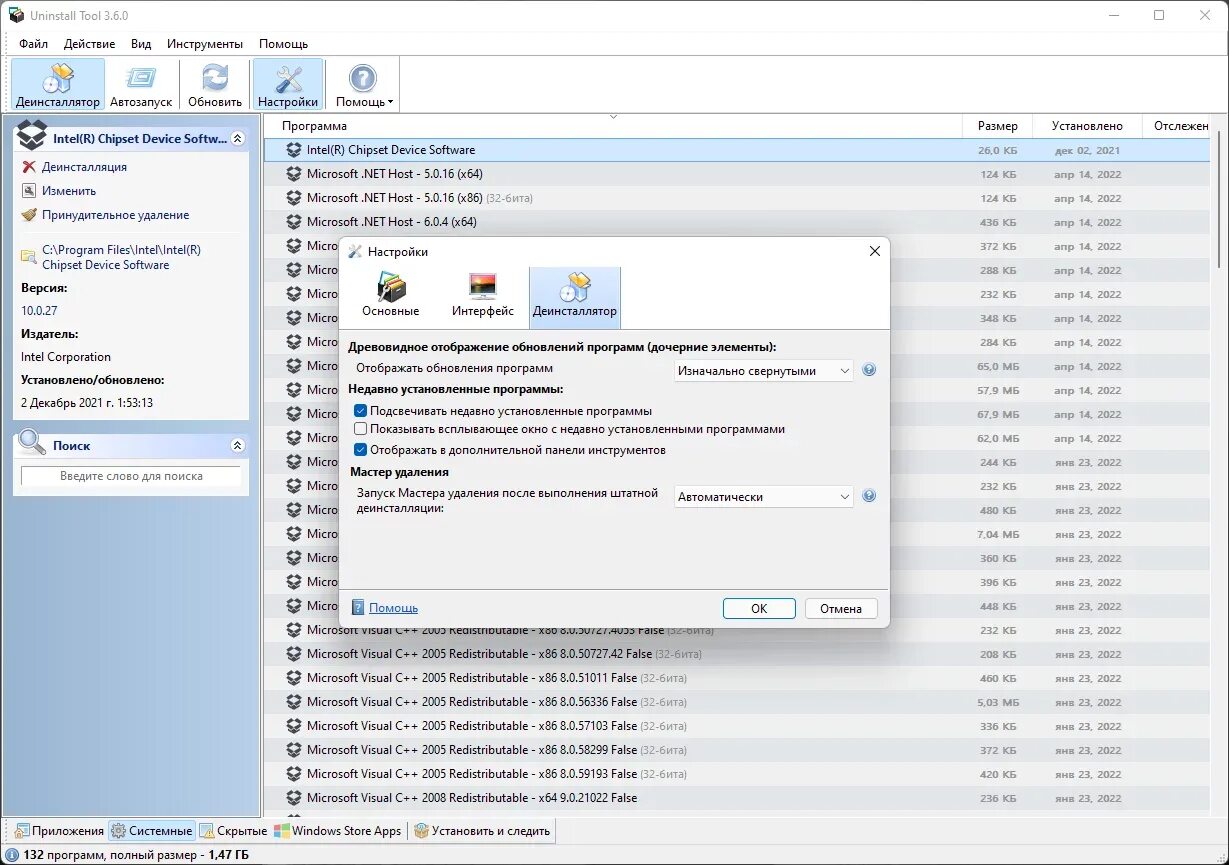Select Microsoft .NET Host - 6.0.4 (x64) row
This screenshot has width=1229, height=865.
(737, 222)
